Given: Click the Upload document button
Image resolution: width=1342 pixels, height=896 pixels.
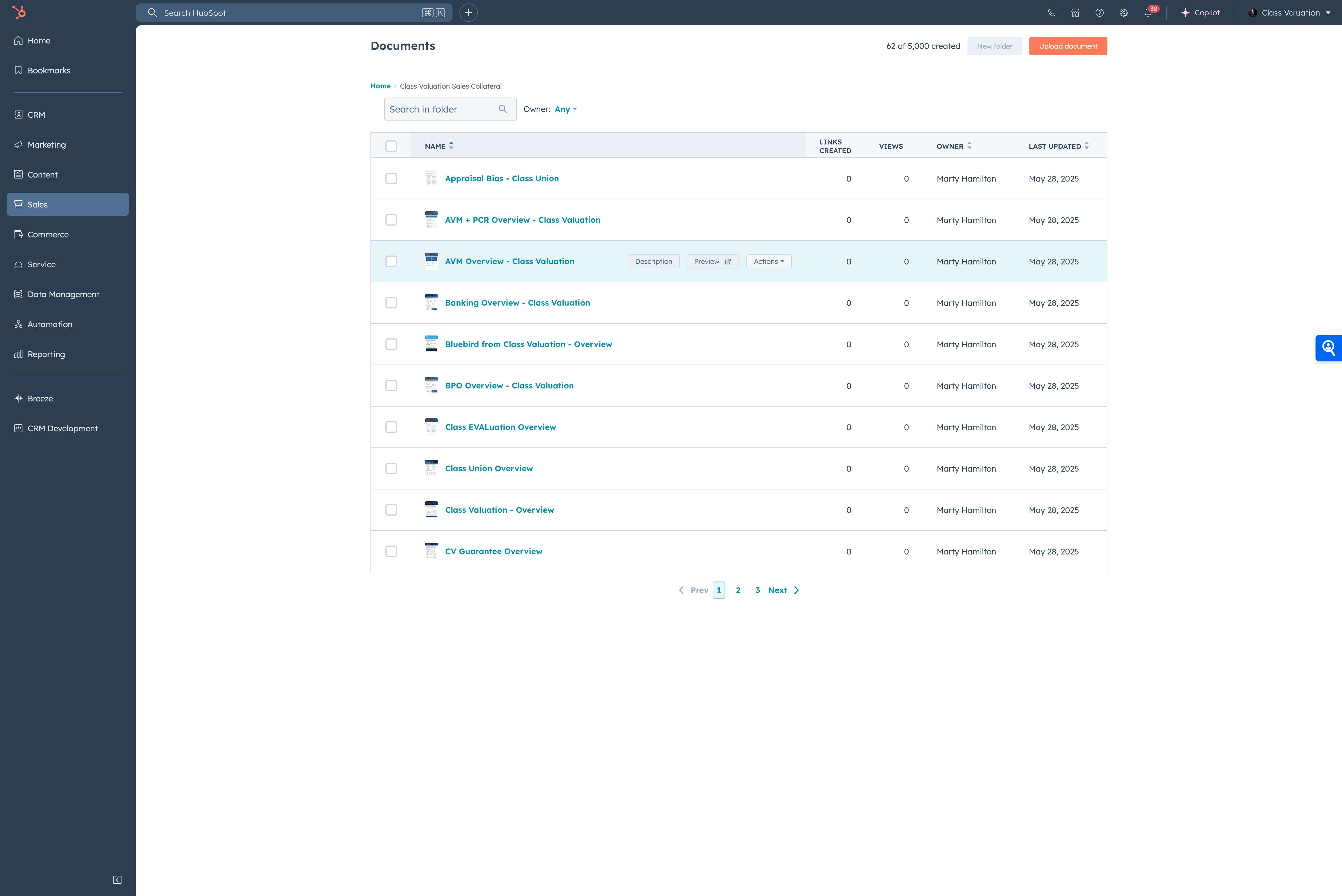Looking at the screenshot, I should 1068,46.
